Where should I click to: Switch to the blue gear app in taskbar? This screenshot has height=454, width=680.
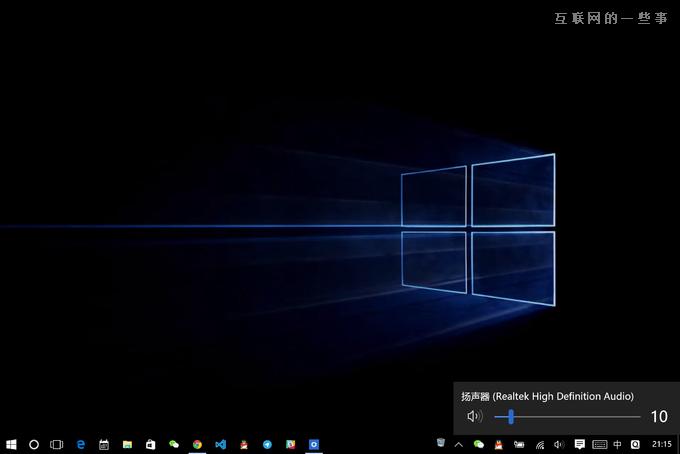[x=314, y=444]
